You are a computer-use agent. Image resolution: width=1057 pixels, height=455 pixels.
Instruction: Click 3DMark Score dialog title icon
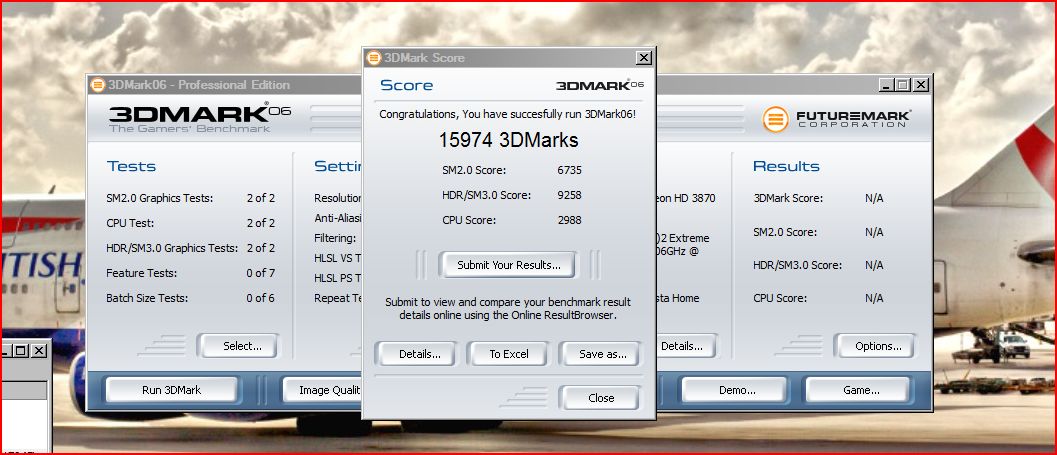click(373, 58)
